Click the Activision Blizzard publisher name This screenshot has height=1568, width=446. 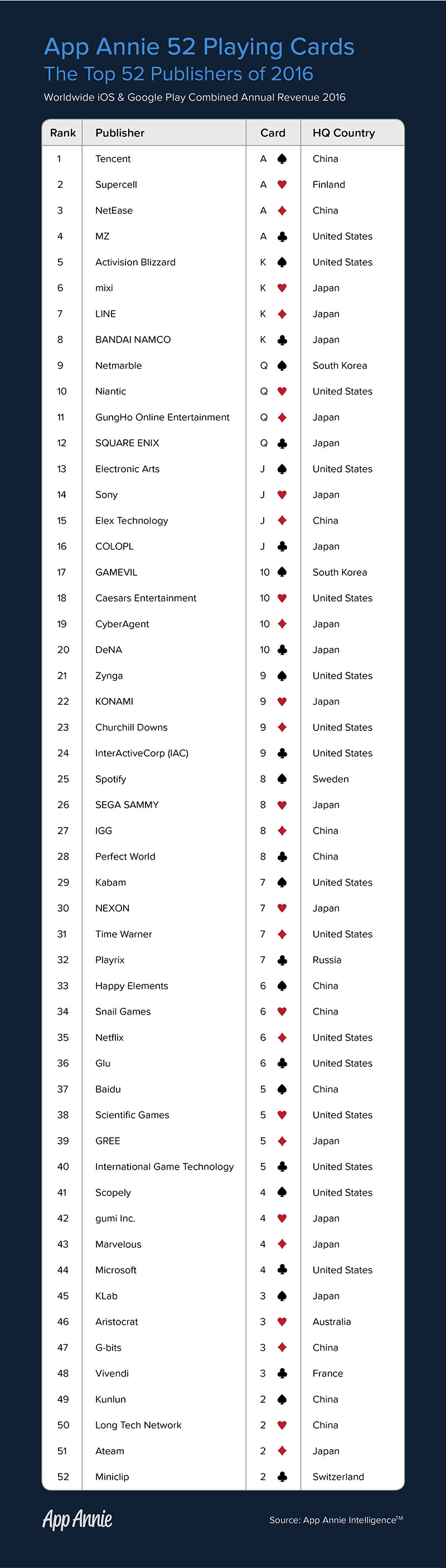pyautogui.click(x=135, y=262)
